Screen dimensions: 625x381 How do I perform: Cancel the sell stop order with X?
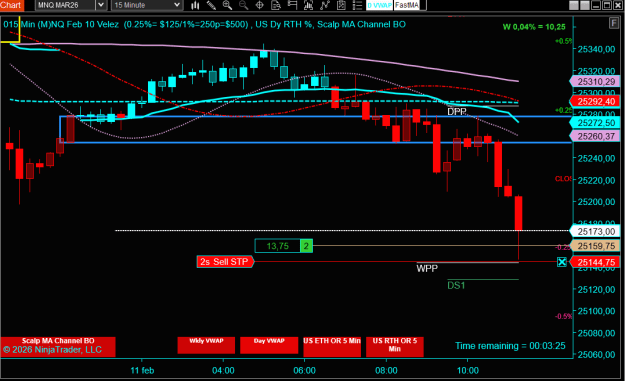pyautogui.click(x=562, y=262)
